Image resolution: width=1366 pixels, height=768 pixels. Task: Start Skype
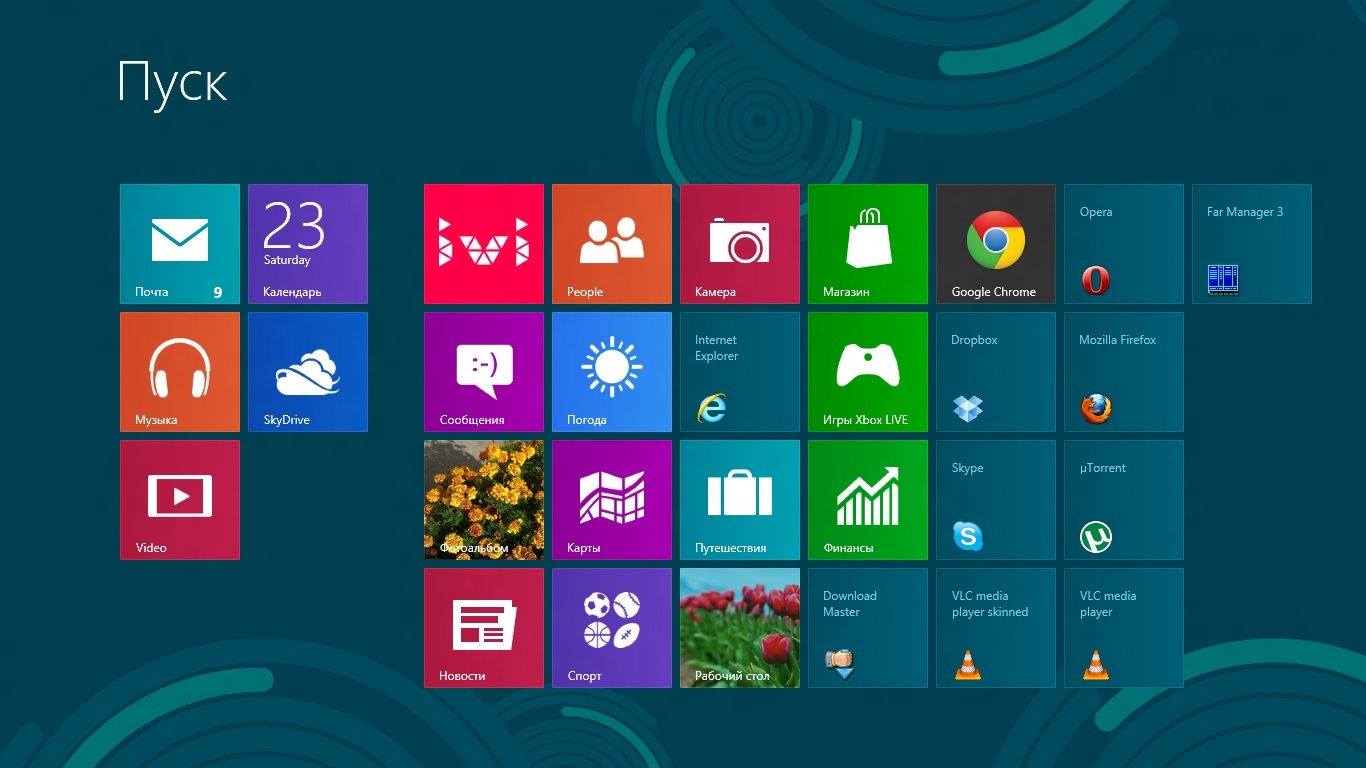[995, 499]
